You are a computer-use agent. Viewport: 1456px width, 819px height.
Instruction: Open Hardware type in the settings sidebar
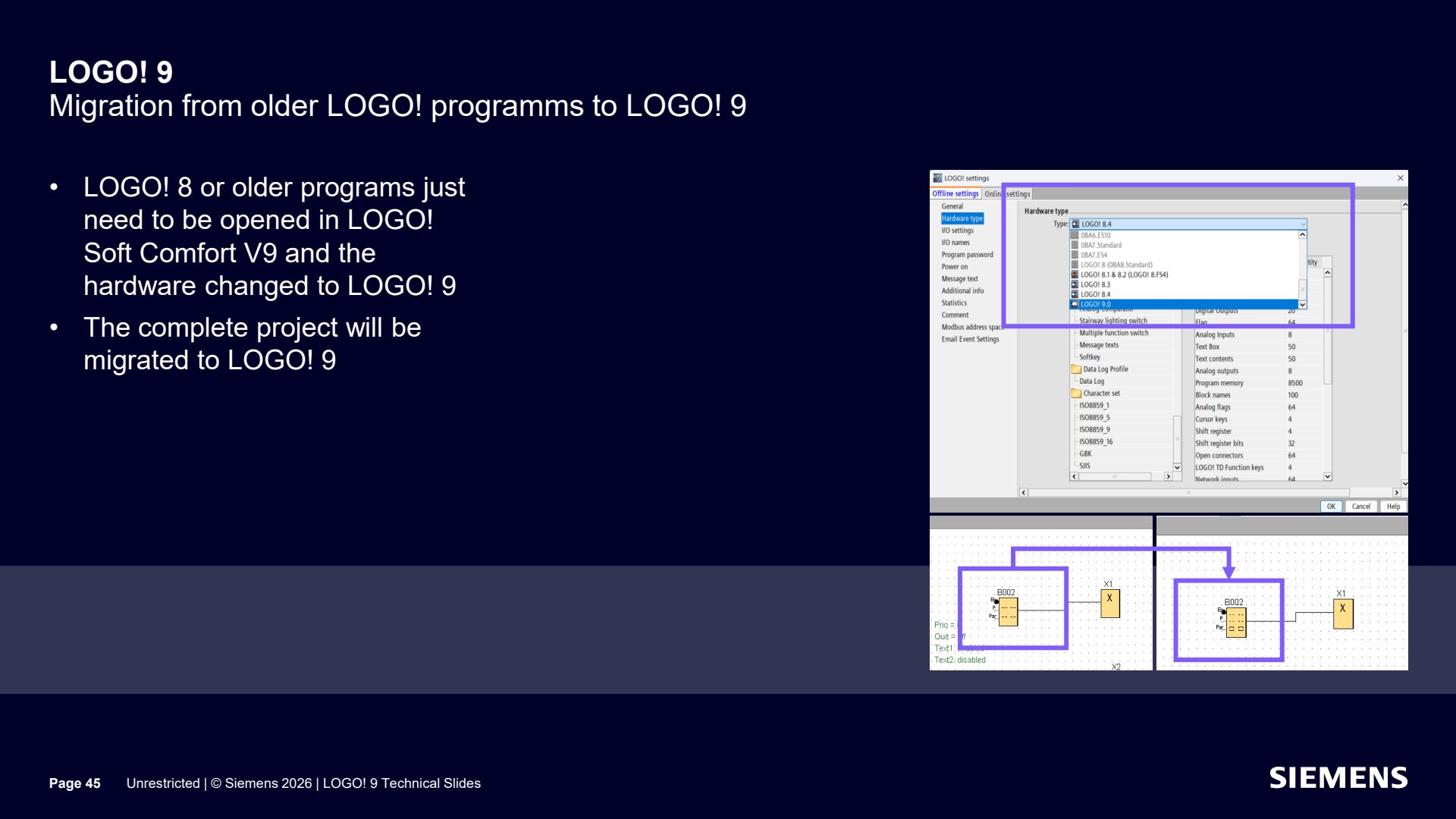[x=962, y=218]
